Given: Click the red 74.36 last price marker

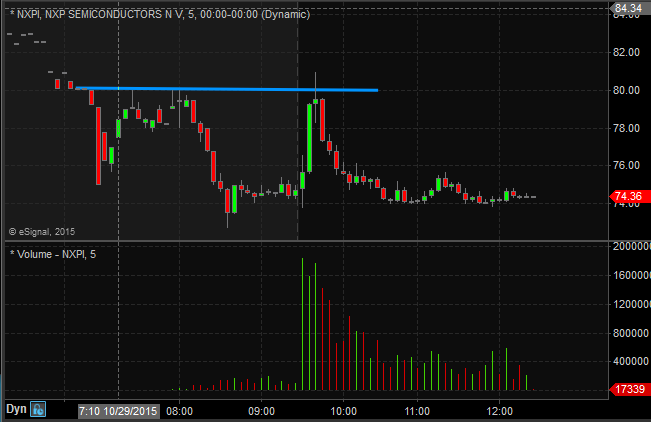Looking at the screenshot, I should (x=629, y=196).
